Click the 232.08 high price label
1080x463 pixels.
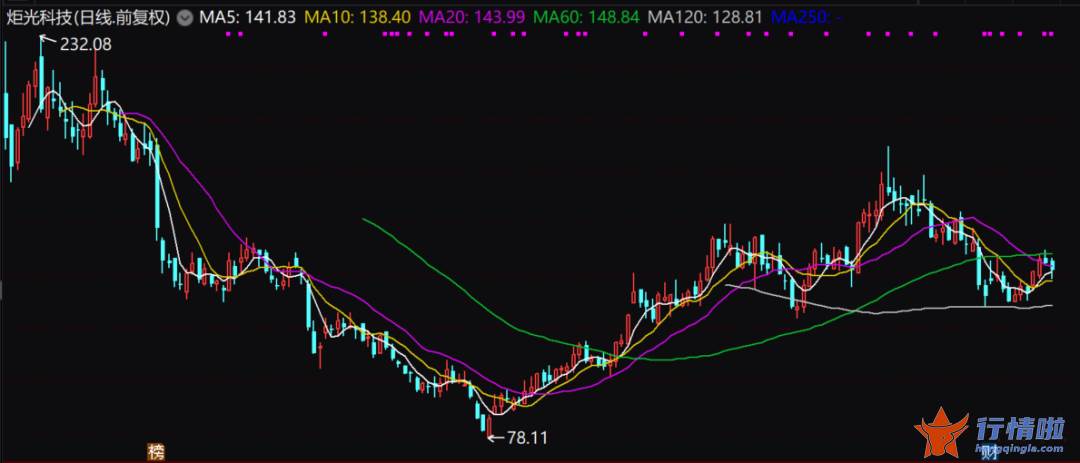(x=85, y=45)
